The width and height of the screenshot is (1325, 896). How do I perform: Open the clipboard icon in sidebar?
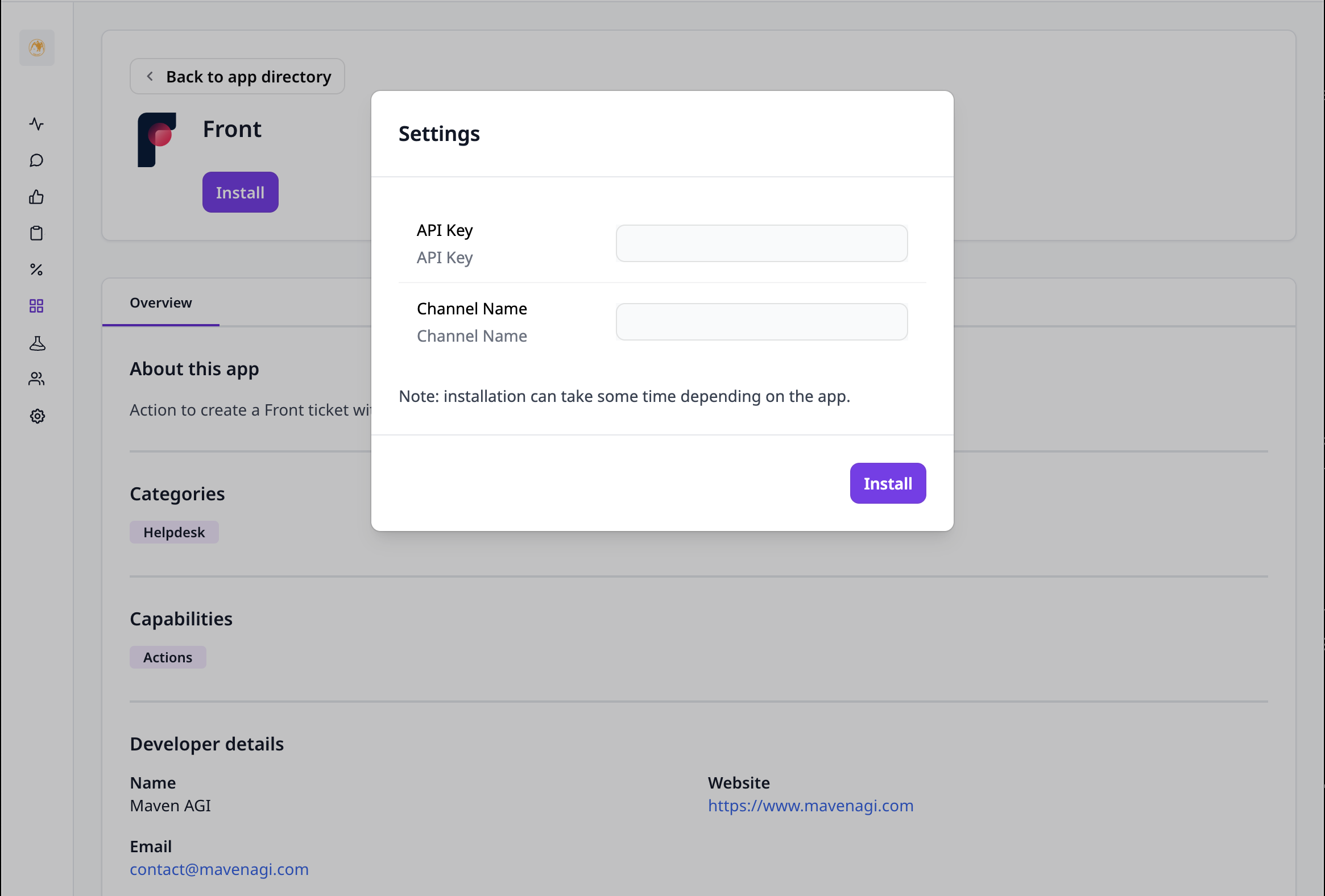pos(36,233)
